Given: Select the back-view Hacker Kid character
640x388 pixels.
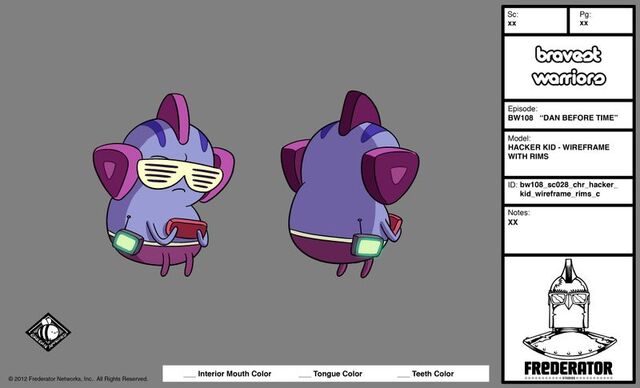Looking at the screenshot, I should tap(350, 184).
